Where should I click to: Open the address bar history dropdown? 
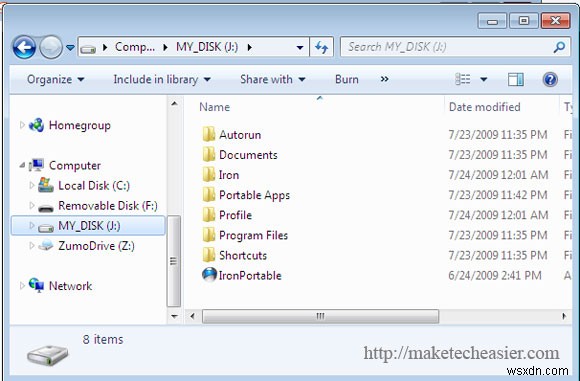pyautogui.click(x=300, y=47)
